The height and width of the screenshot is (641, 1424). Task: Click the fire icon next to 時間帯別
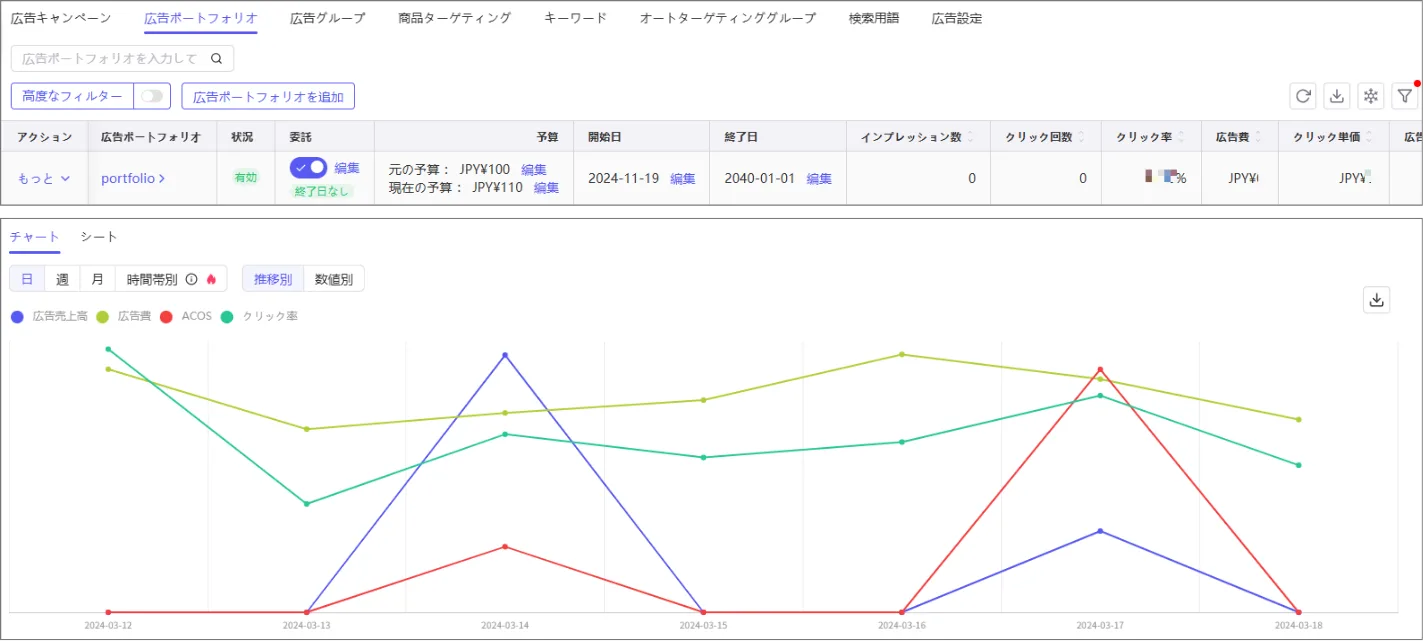click(x=211, y=279)
